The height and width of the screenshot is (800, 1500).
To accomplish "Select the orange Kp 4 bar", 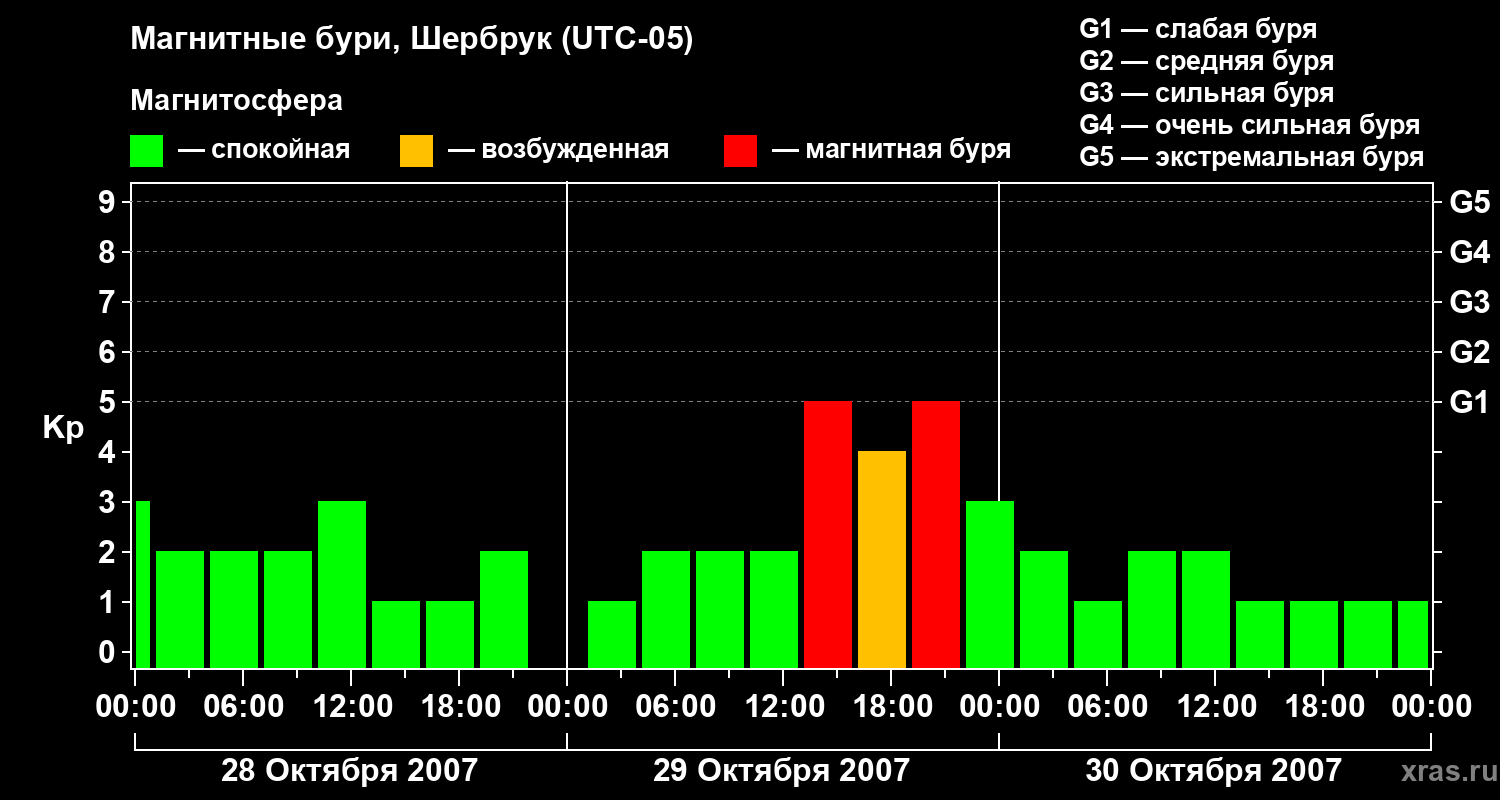I will pyautogui.click(x=882, y=560).
